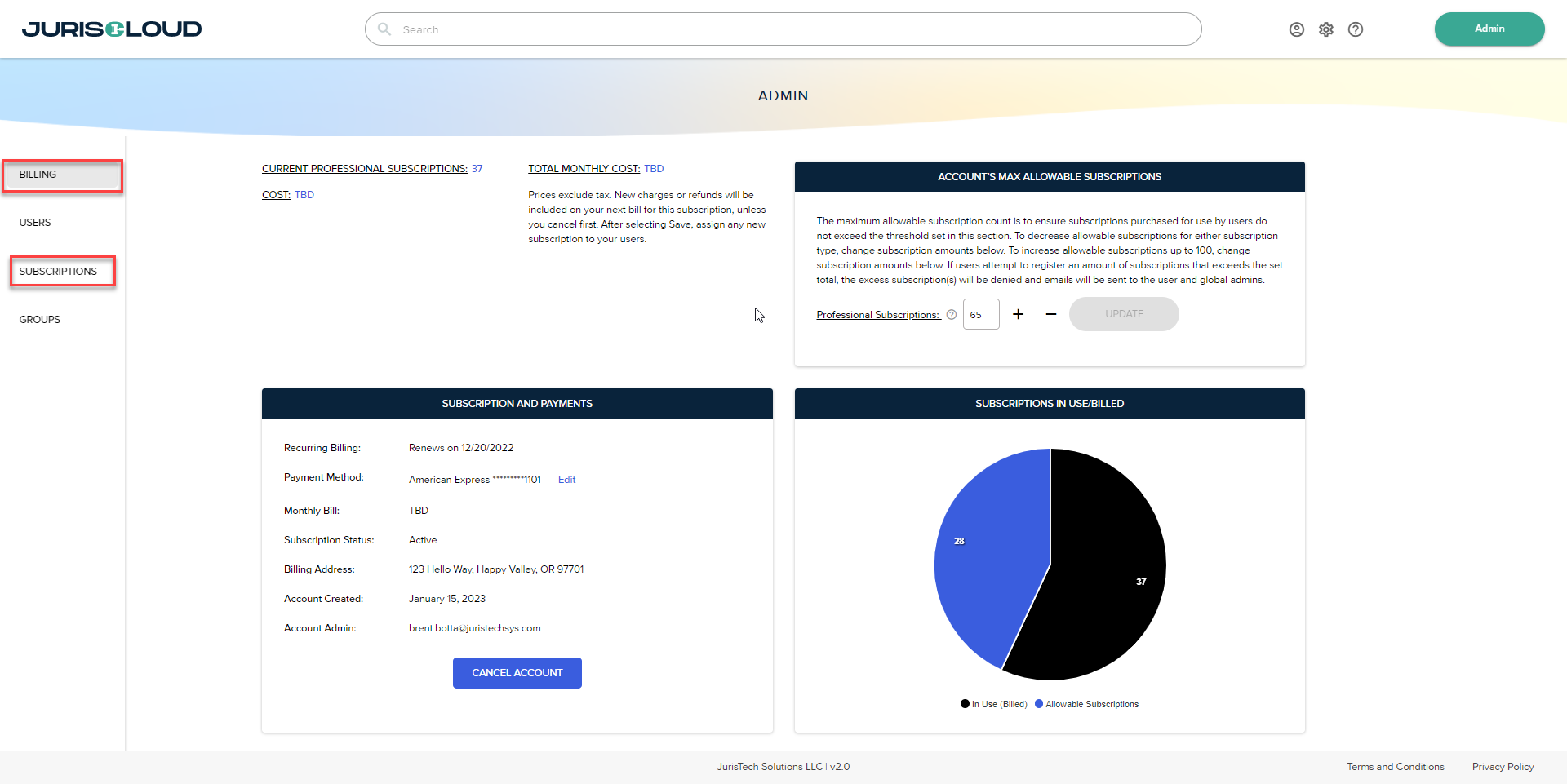The image size is (1567, 784).
Task: Click the Admin button
Action: [x=1489, y=29]
